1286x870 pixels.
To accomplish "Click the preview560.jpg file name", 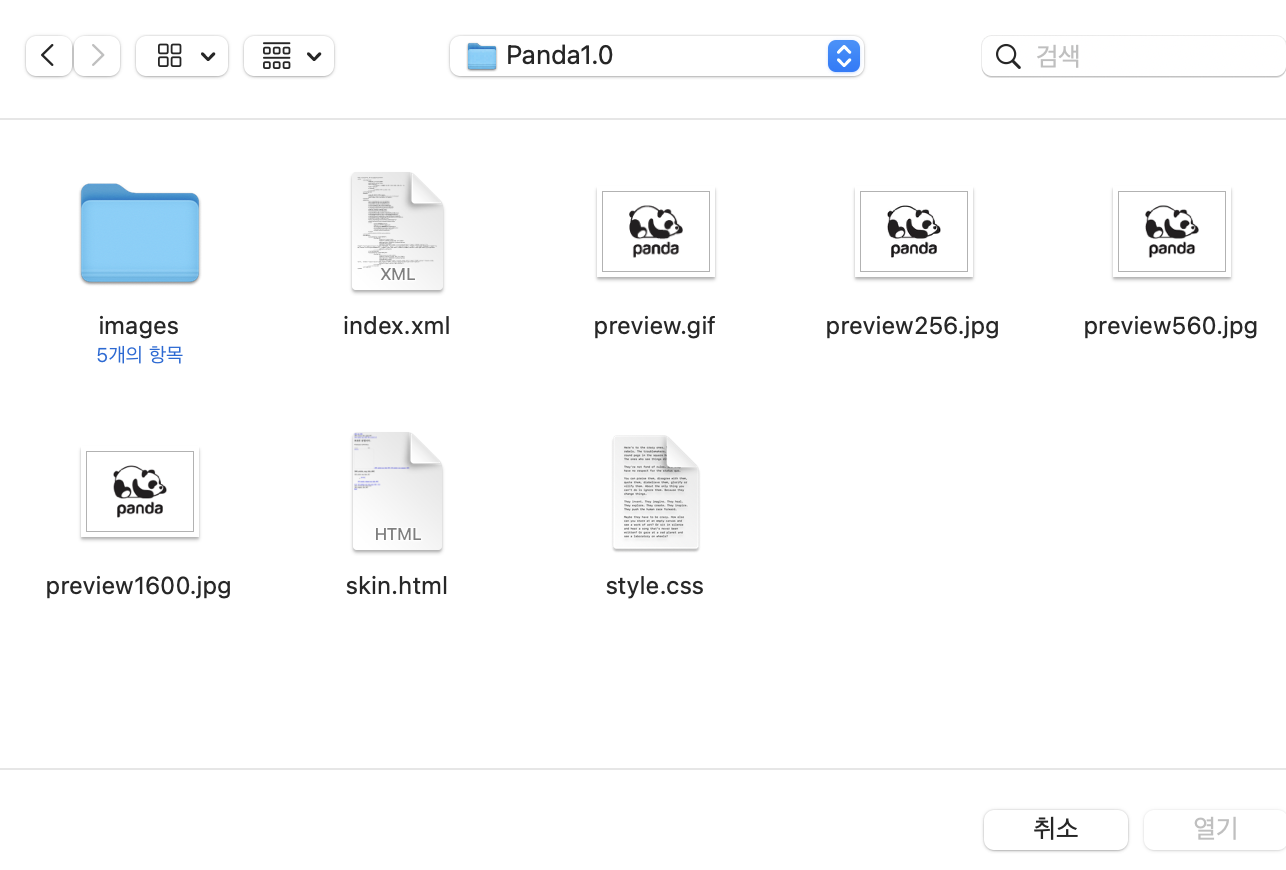I will pos(1171,326).
